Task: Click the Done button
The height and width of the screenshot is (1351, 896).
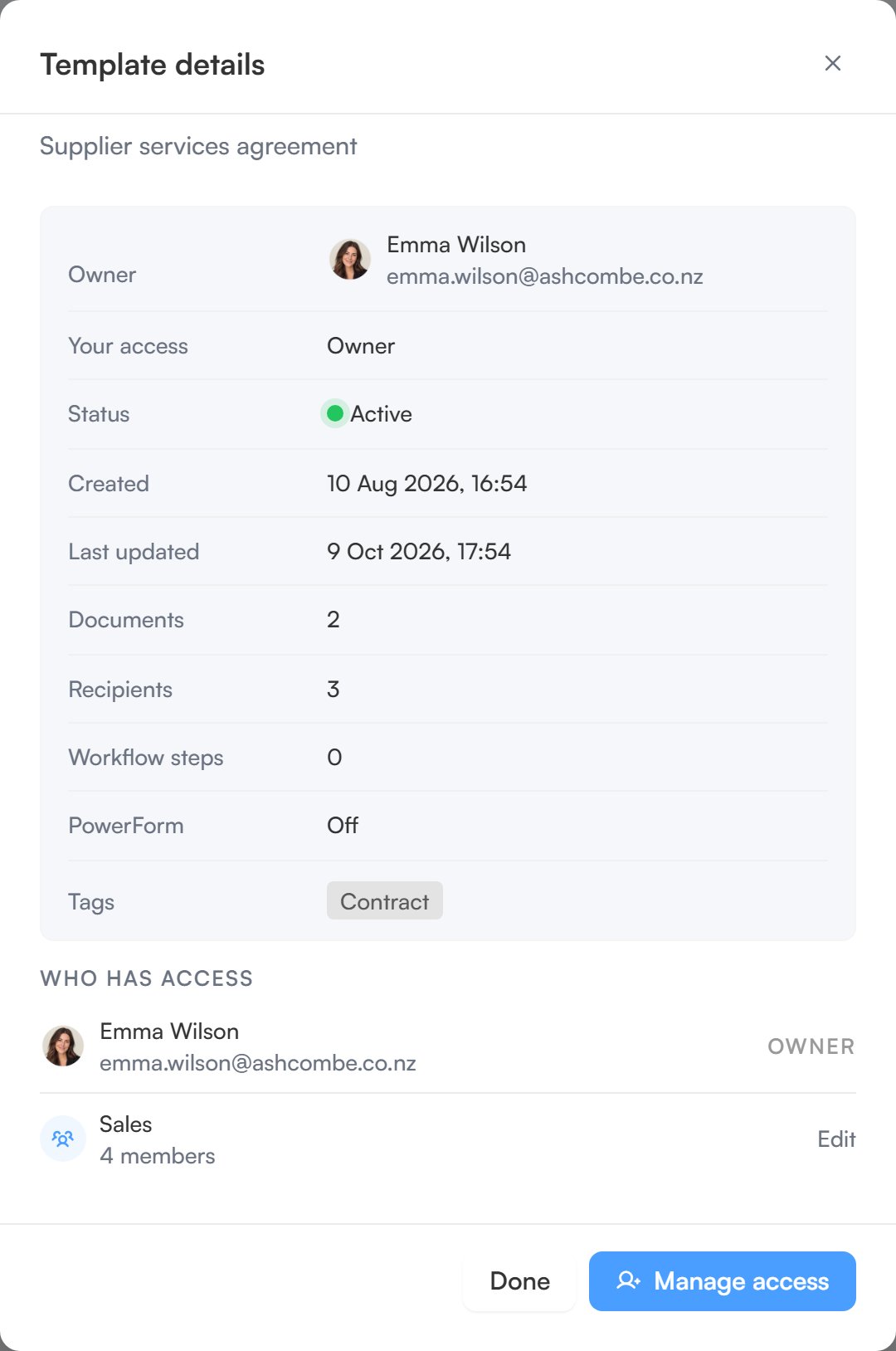Action: [x=519, y=1281]
